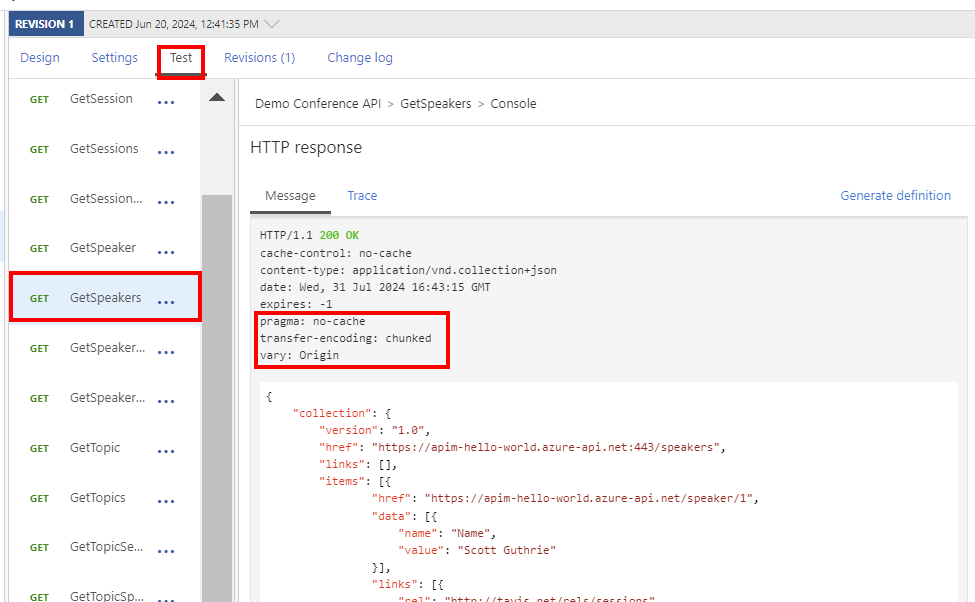Click the vary: Origin line
Viewport: 975px width, 602px height.
click(299, 355)
